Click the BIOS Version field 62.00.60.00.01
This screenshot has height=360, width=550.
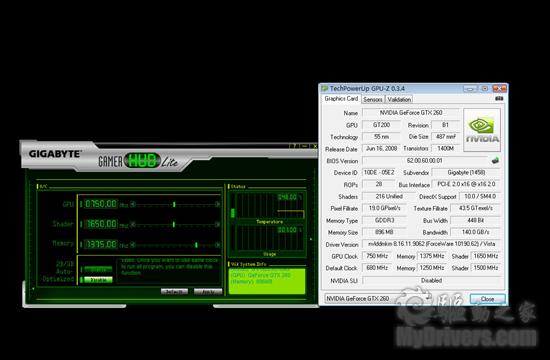pyautogui.click(x=425, y=161)
